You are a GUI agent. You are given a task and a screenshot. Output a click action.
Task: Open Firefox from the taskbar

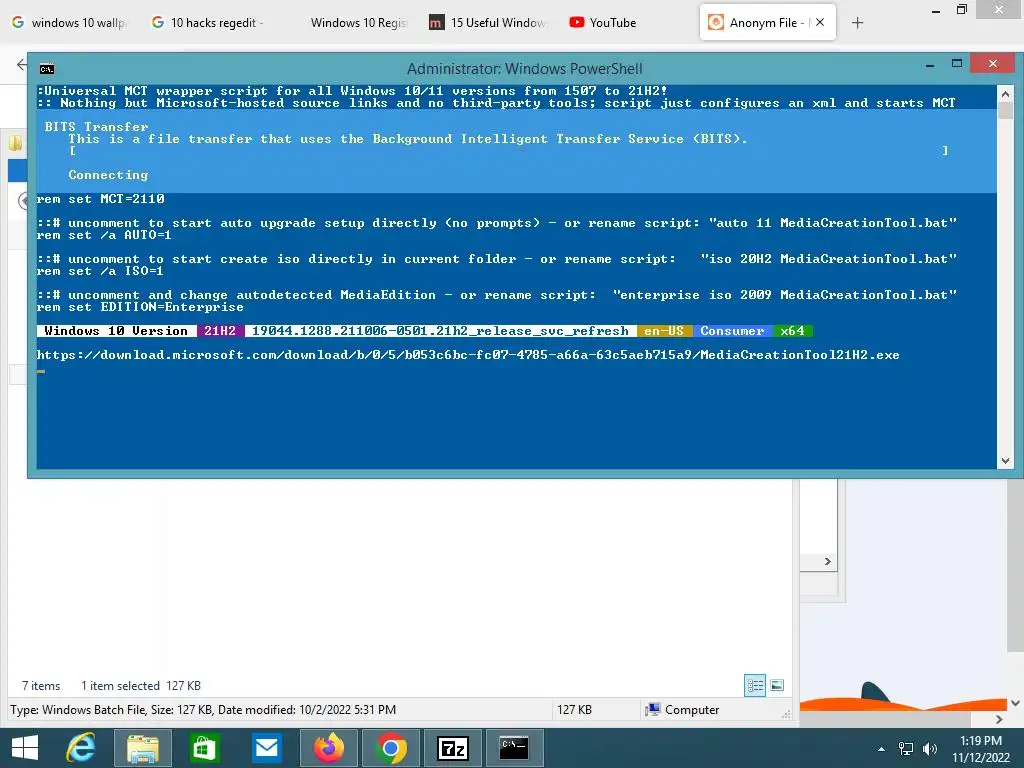[328, 748]
